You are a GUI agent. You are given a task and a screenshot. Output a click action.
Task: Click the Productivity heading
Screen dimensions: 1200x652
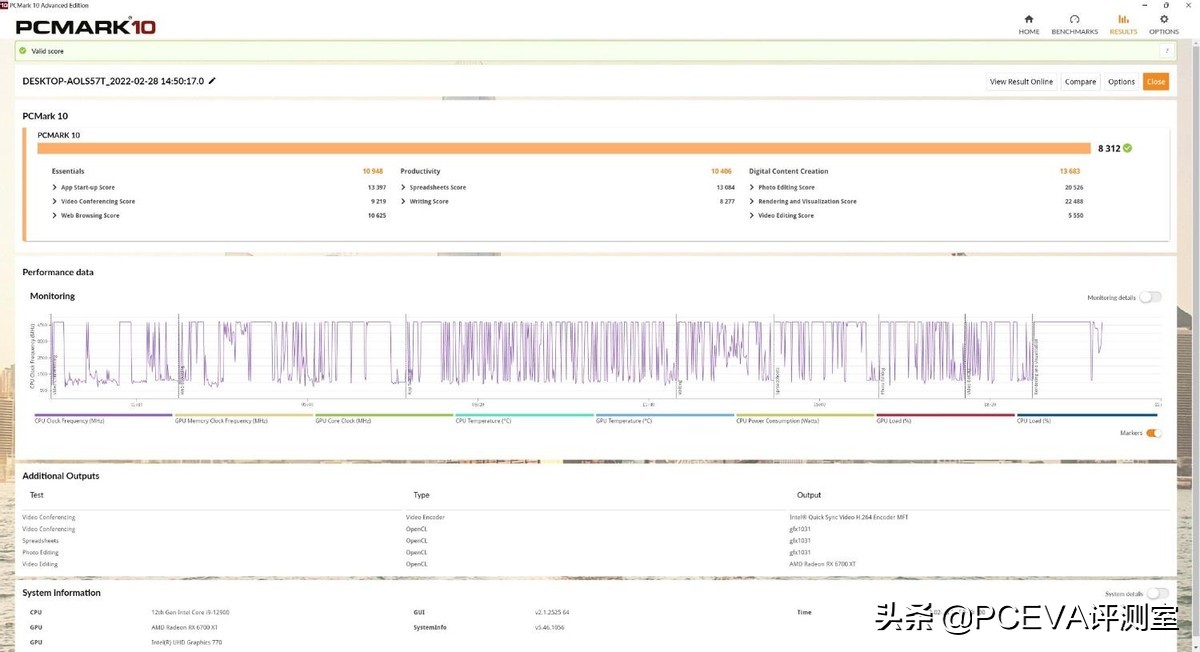pyautogui.click(x=420, y=171)
